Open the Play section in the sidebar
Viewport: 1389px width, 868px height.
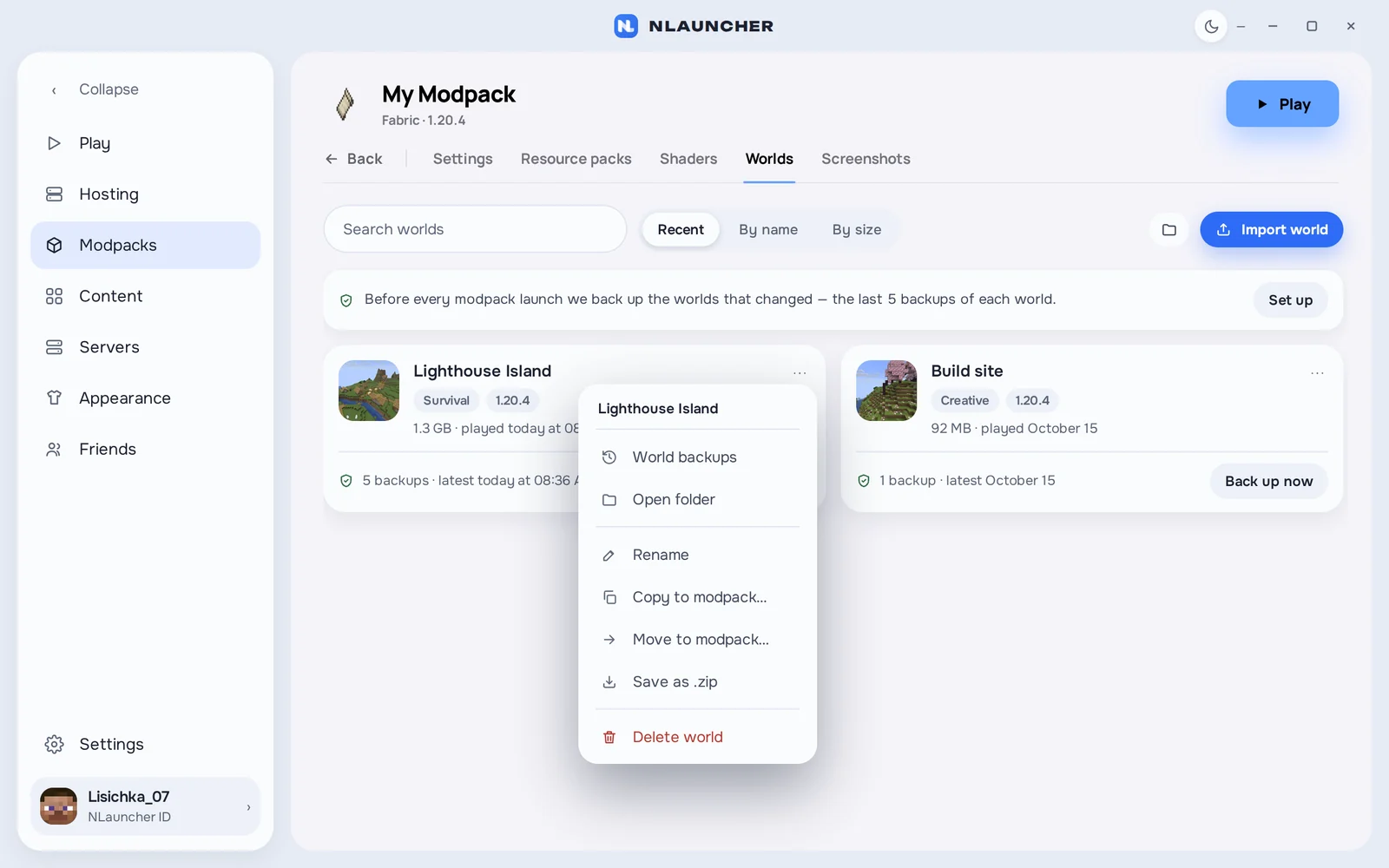(145, 143)
